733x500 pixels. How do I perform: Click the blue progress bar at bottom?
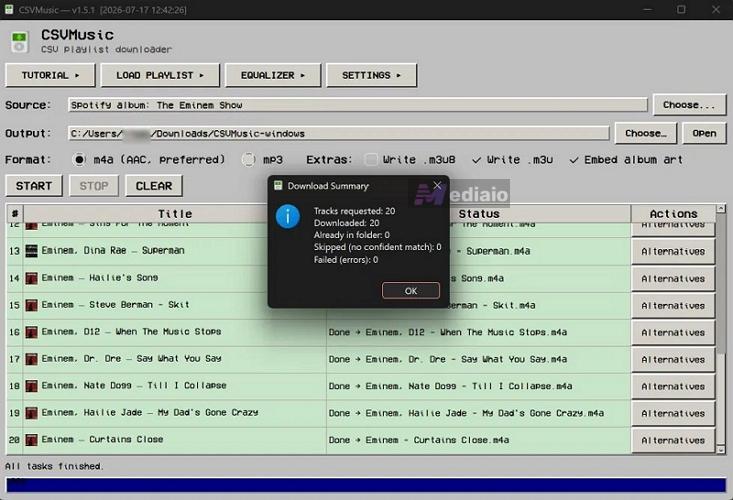click(x=366, y=485)
